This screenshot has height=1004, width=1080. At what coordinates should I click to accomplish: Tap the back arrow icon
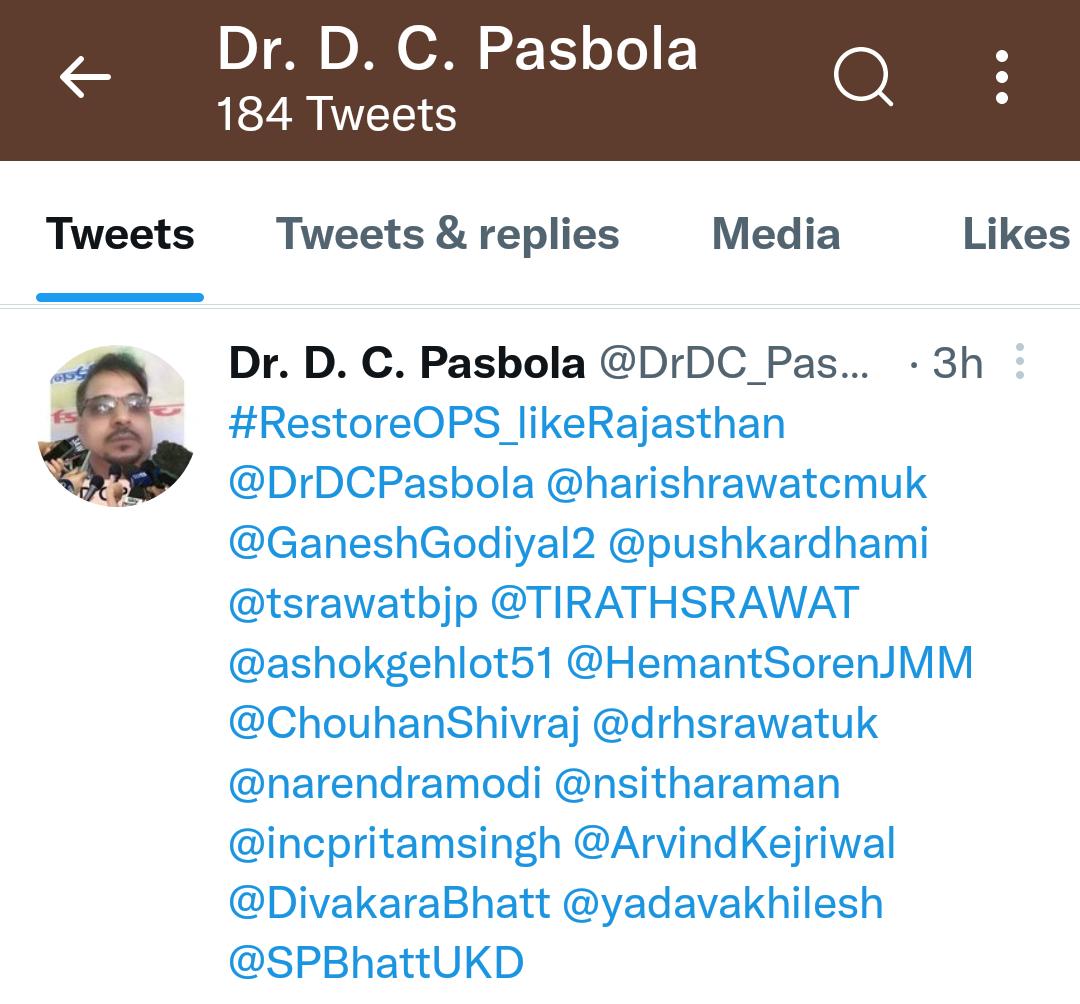click(x=85, y=77)
